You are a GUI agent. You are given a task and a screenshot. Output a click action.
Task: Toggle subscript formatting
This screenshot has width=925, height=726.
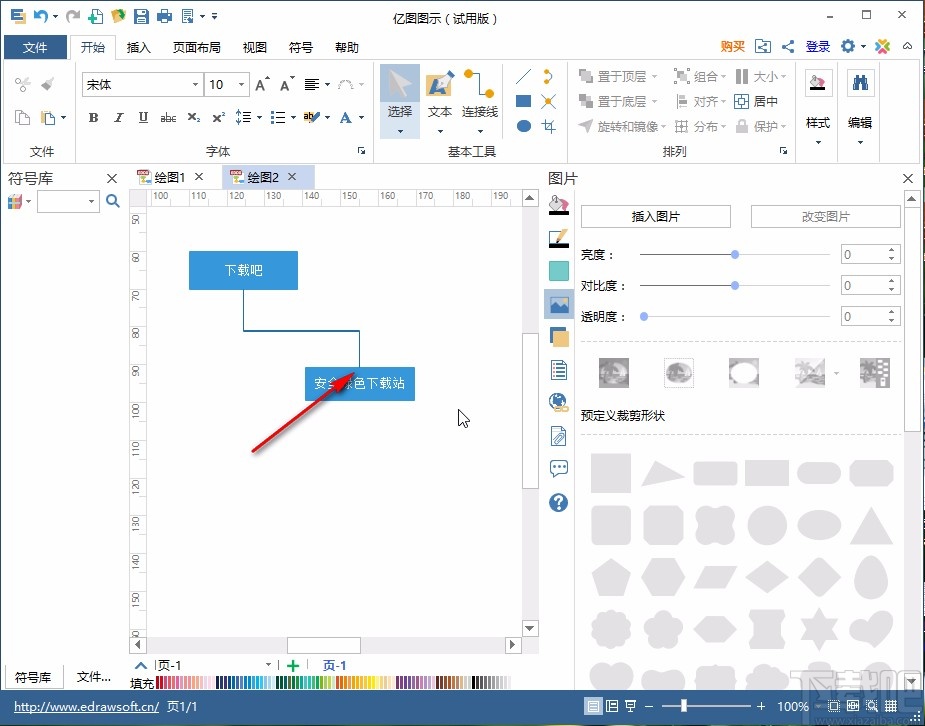pos(193,117)
